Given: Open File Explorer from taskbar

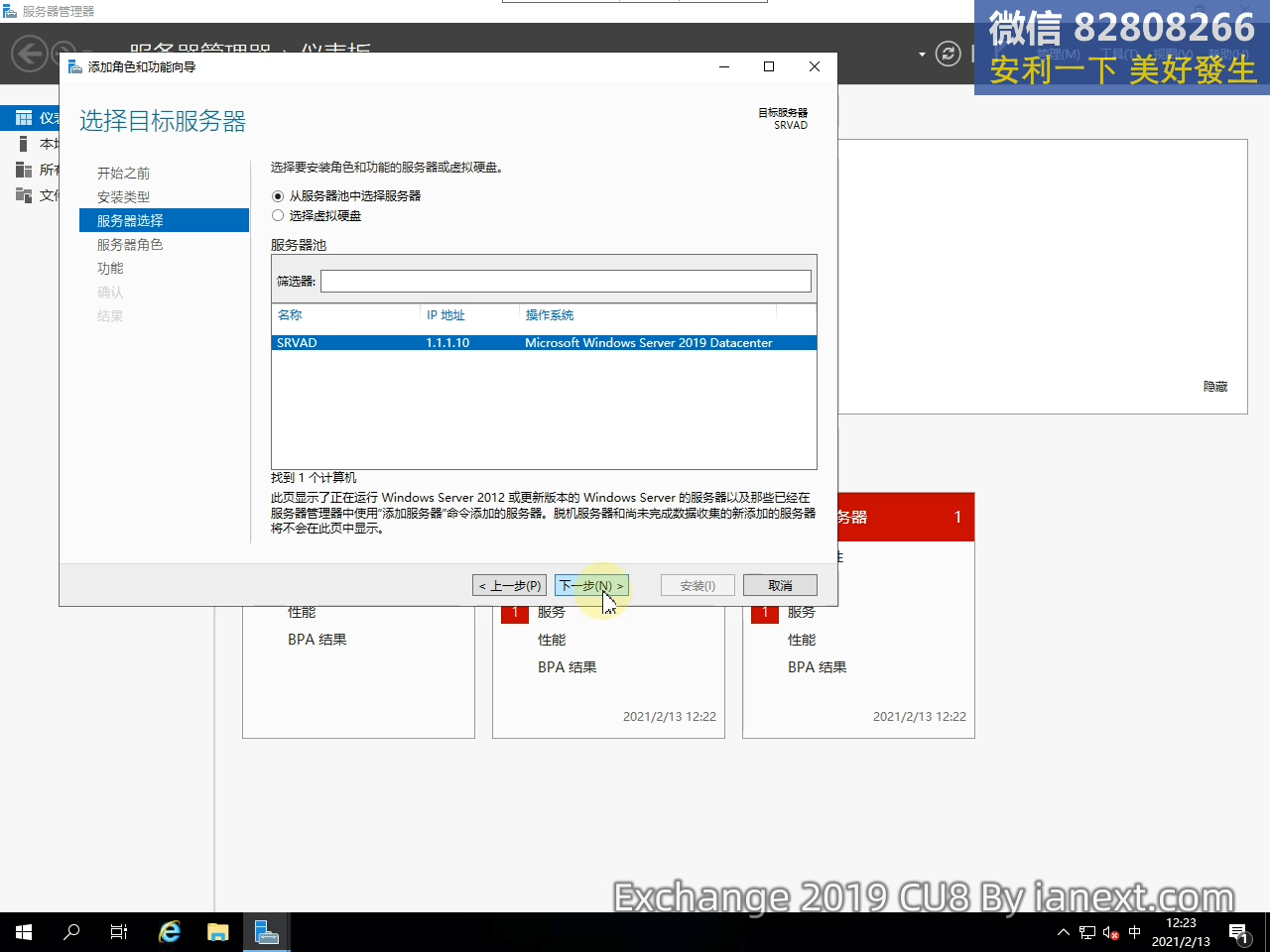Looking at the screenshot, I should coord(218,932).
